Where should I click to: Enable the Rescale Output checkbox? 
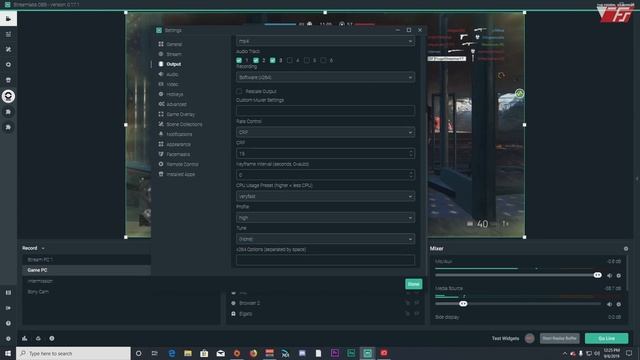[239, 91]
